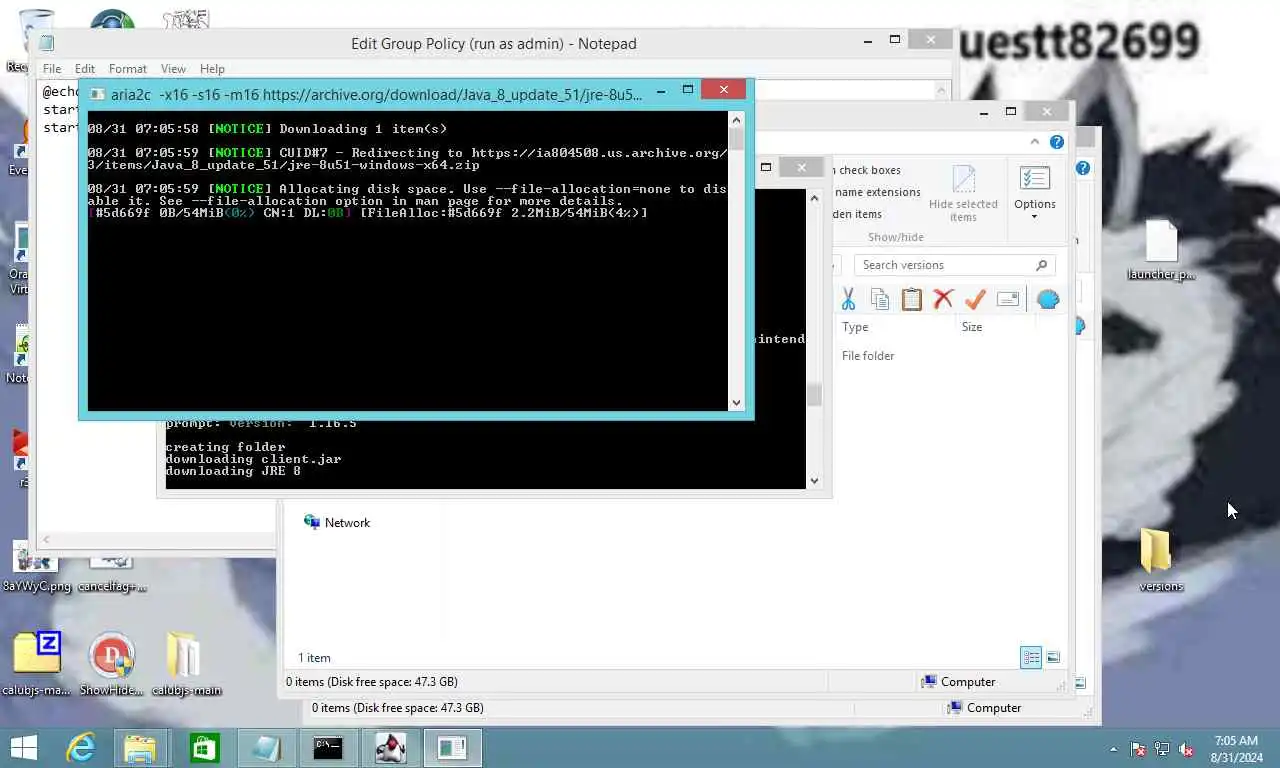The width and height of the screenshot is (1280, 768).
Task: Show hidden tray icons arrow
Action: 1113,749
